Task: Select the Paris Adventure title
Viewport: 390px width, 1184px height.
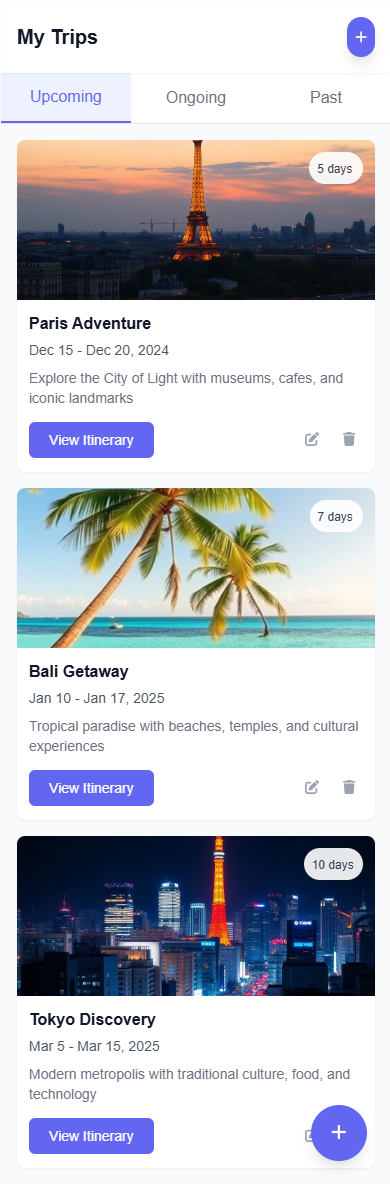Action: pos(90,324)
